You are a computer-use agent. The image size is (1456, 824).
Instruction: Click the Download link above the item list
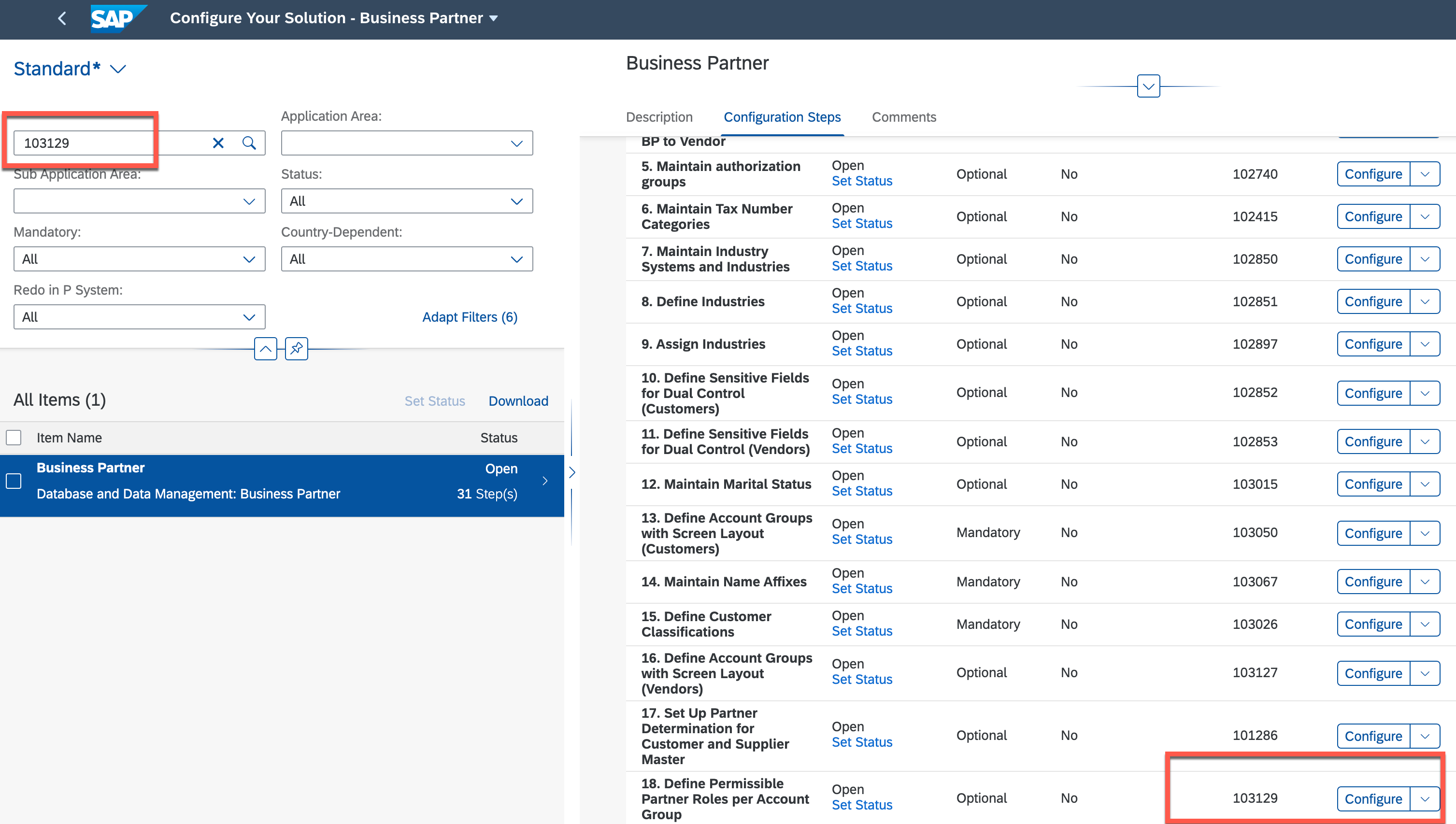[518, 401]
